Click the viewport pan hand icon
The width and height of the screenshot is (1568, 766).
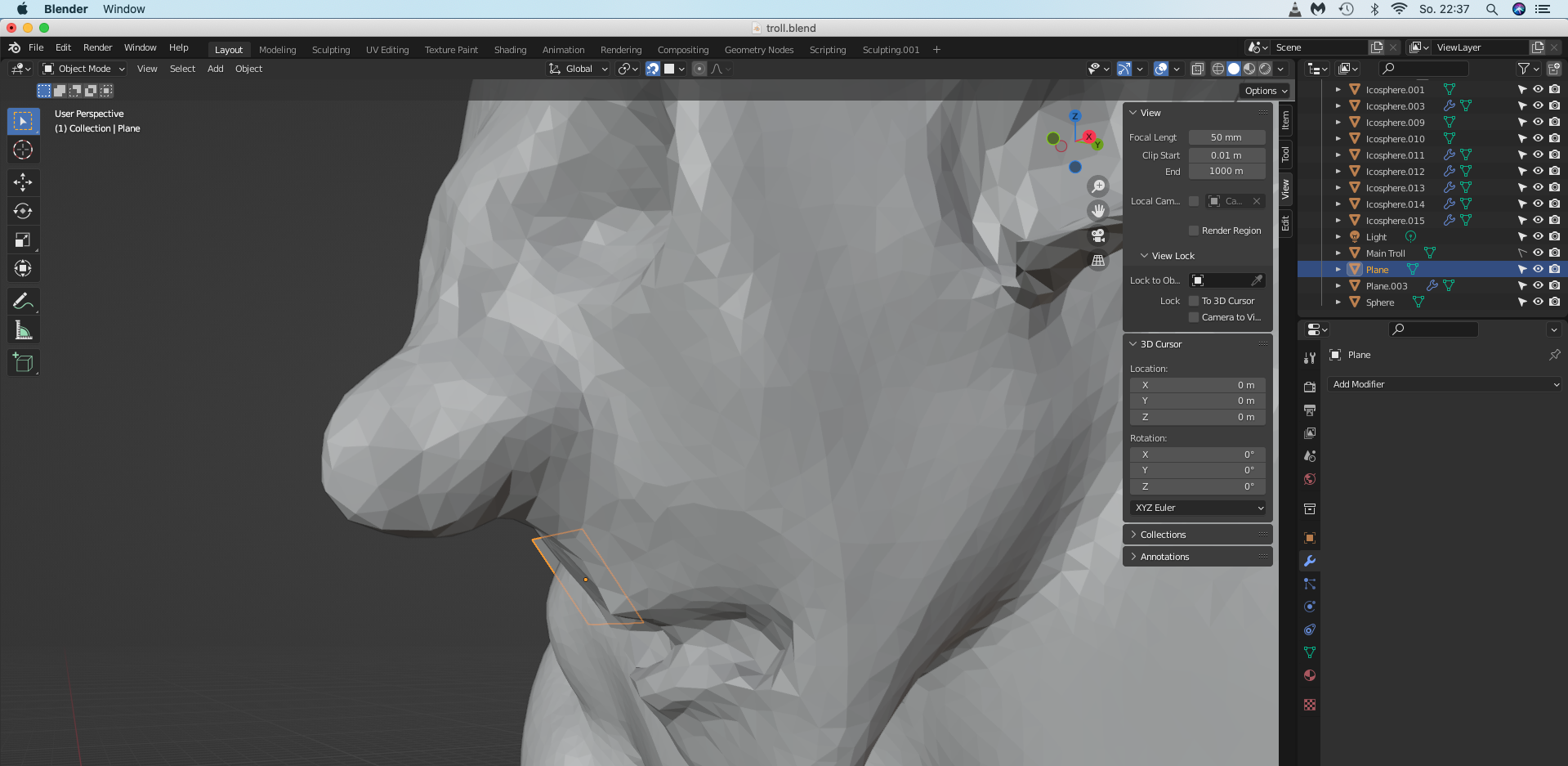tap(1098, 211)
